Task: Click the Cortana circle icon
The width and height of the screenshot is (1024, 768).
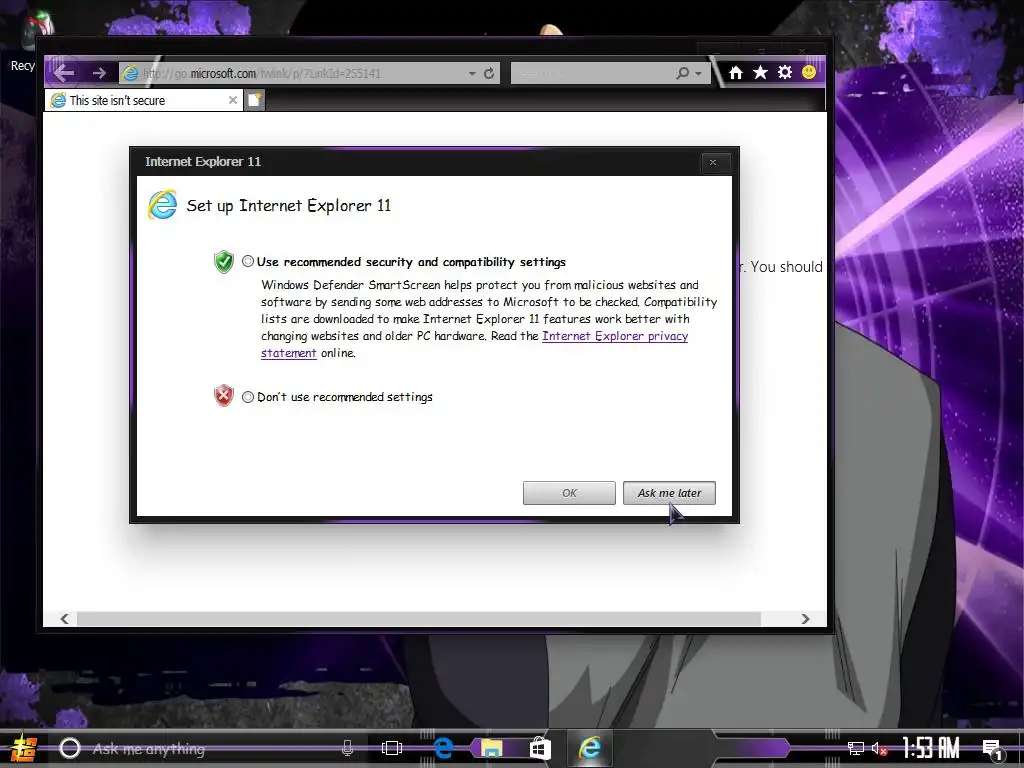Action: click(70, 748)
